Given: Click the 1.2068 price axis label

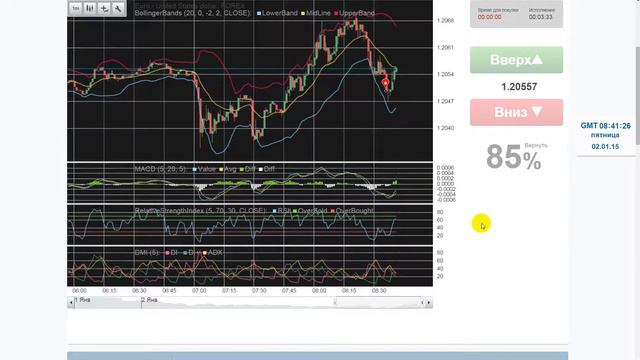Looking at the screenshot, I should [x=445, y=20].
